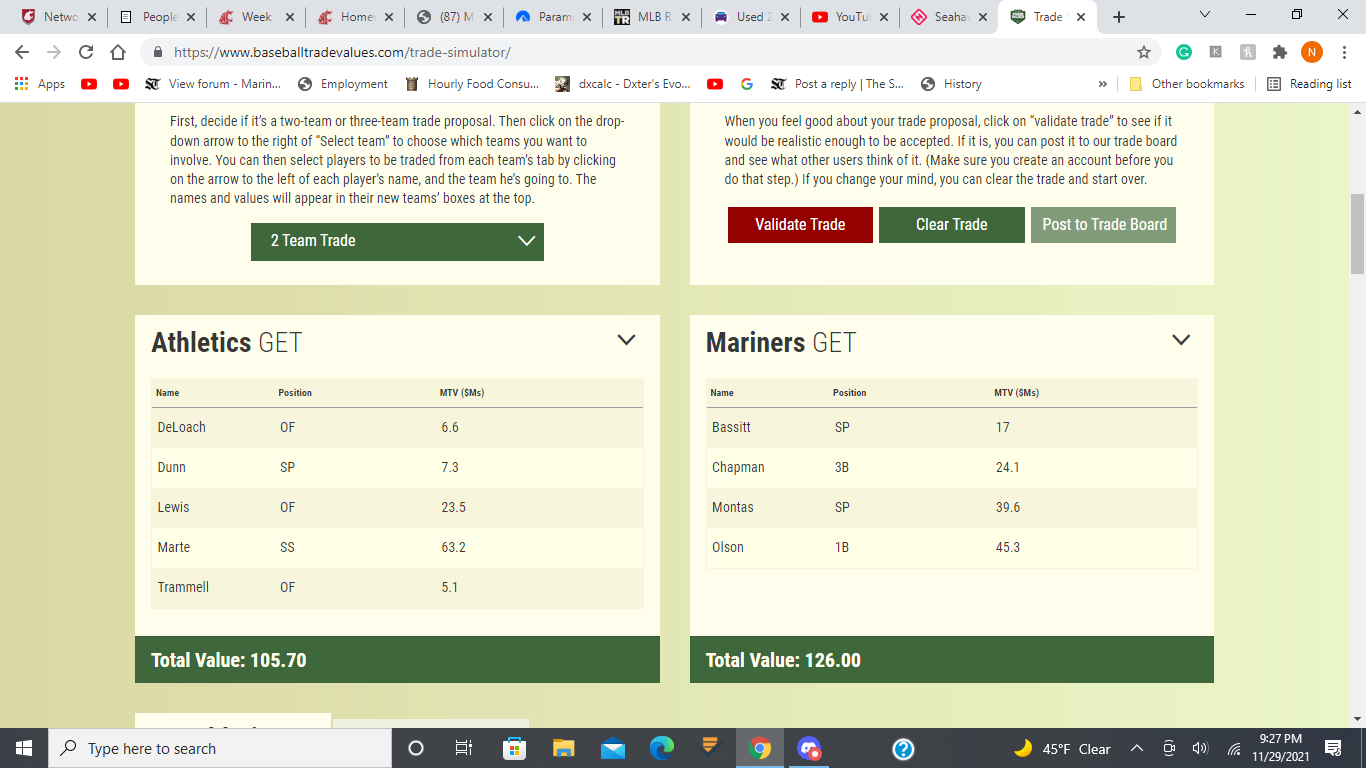Image resolution: width=1366 pixels, height=768 pixels.
Task: Open Chrome three-dot menu
Action: (x=1344, y=52)
